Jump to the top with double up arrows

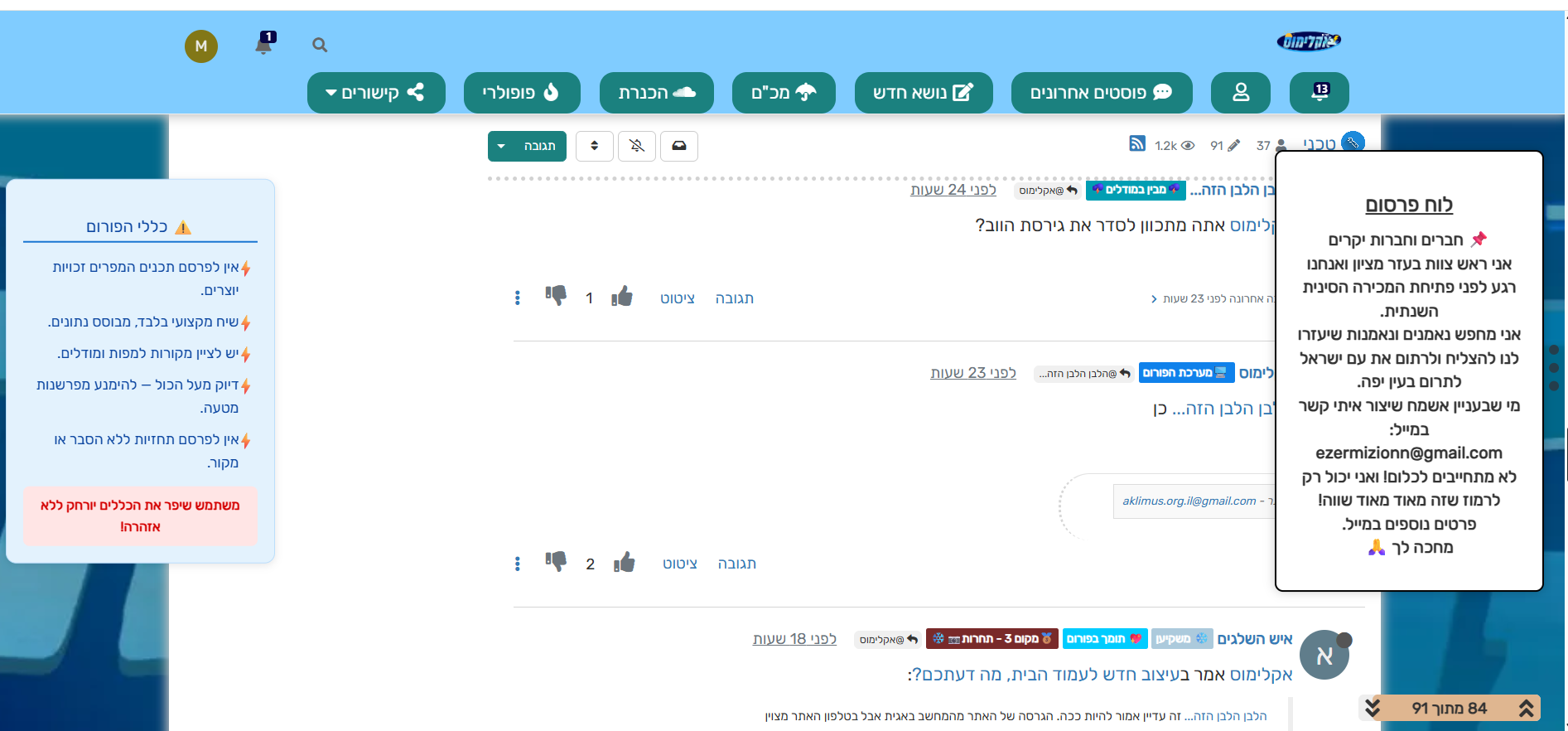pyautogui.click(x=1526, y=708)
